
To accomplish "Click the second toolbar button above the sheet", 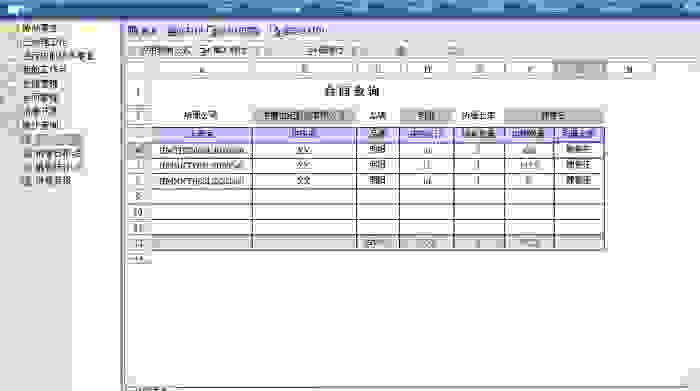I will pyautogui.click(x=223, y=51).
